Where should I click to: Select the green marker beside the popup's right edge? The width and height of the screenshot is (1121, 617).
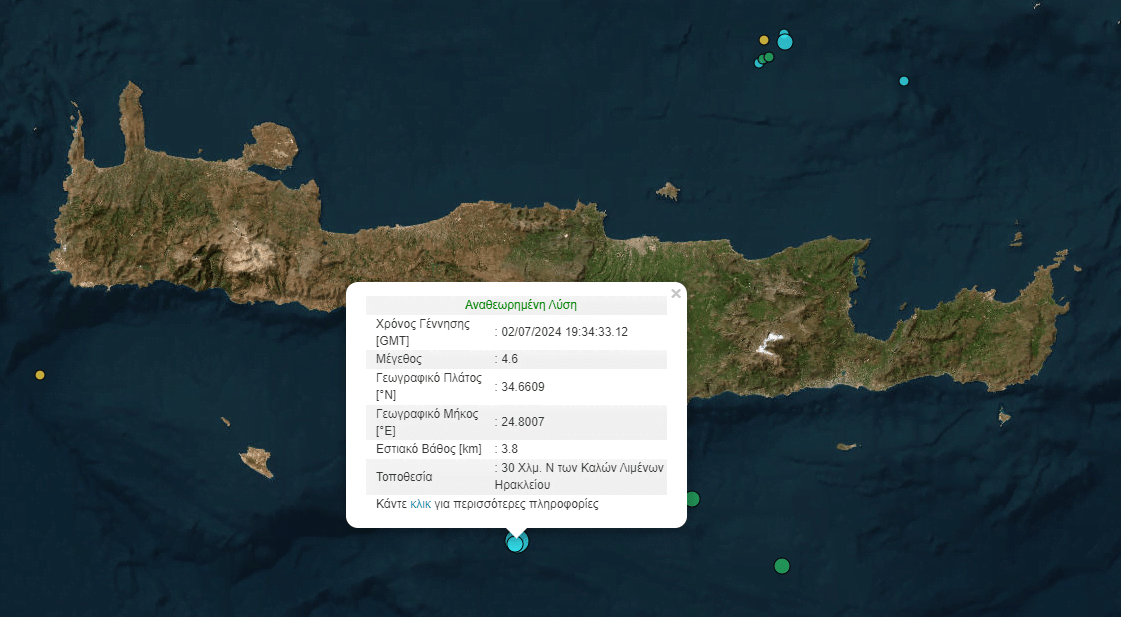(692, 499)
